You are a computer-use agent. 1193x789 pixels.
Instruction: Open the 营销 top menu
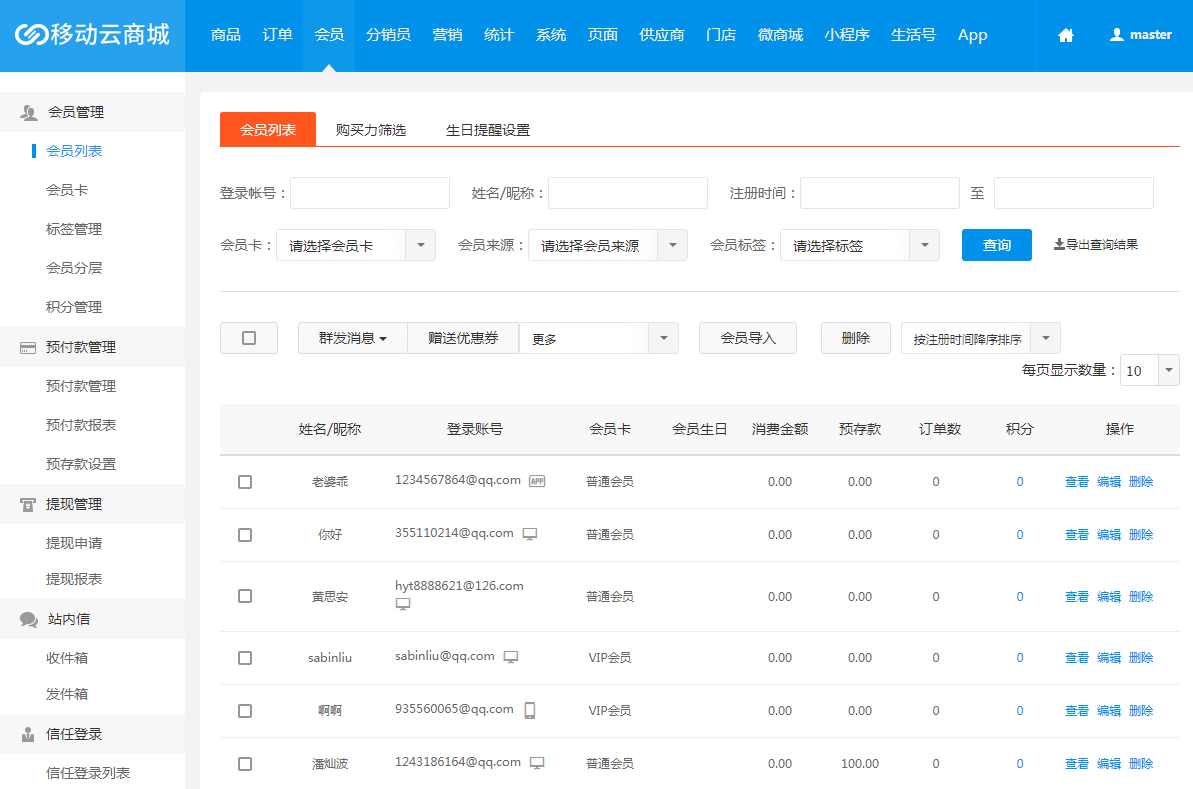point(447,35)
